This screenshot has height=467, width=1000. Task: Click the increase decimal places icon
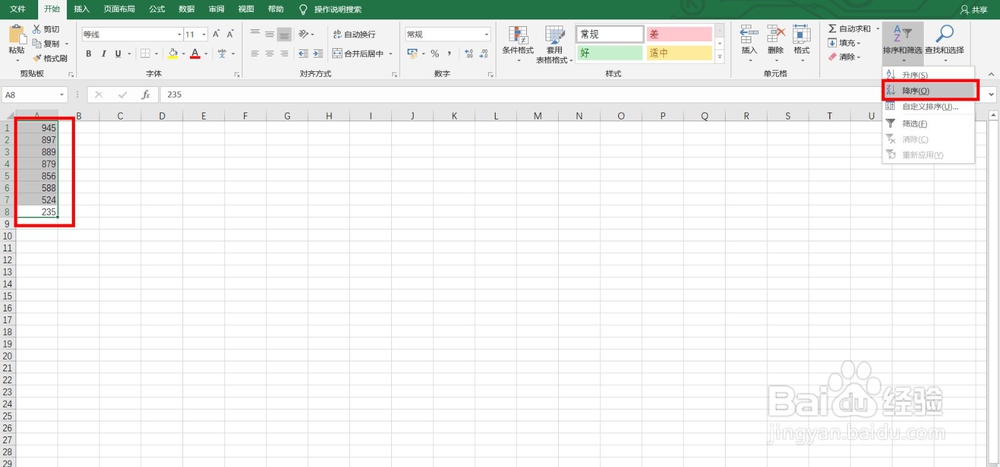pyautogui.click(x=469, y=54)
